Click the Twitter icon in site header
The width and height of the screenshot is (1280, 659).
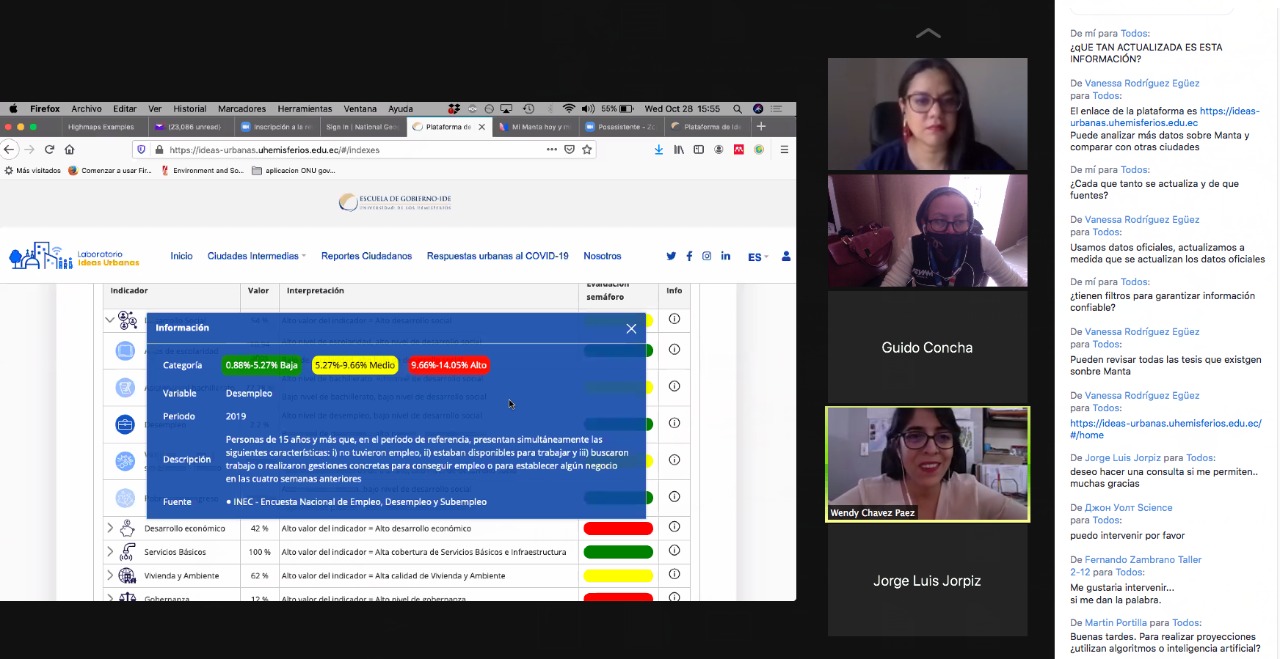click(x=671, y=256)
